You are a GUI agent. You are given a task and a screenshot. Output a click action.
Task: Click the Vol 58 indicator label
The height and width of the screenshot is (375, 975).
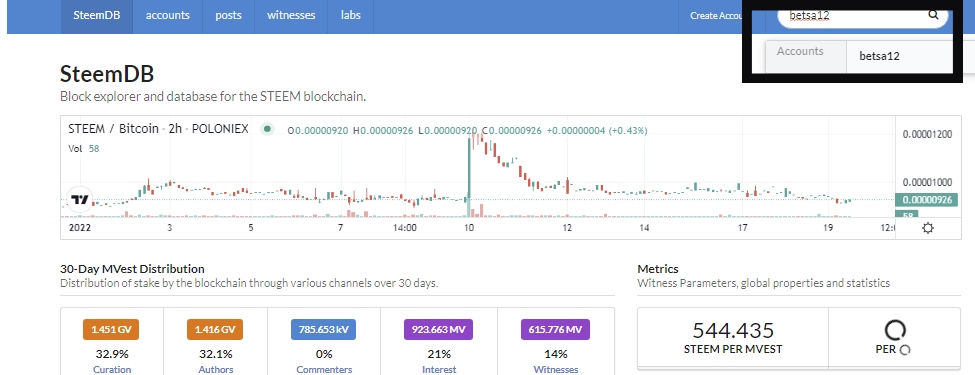(83, 148)
